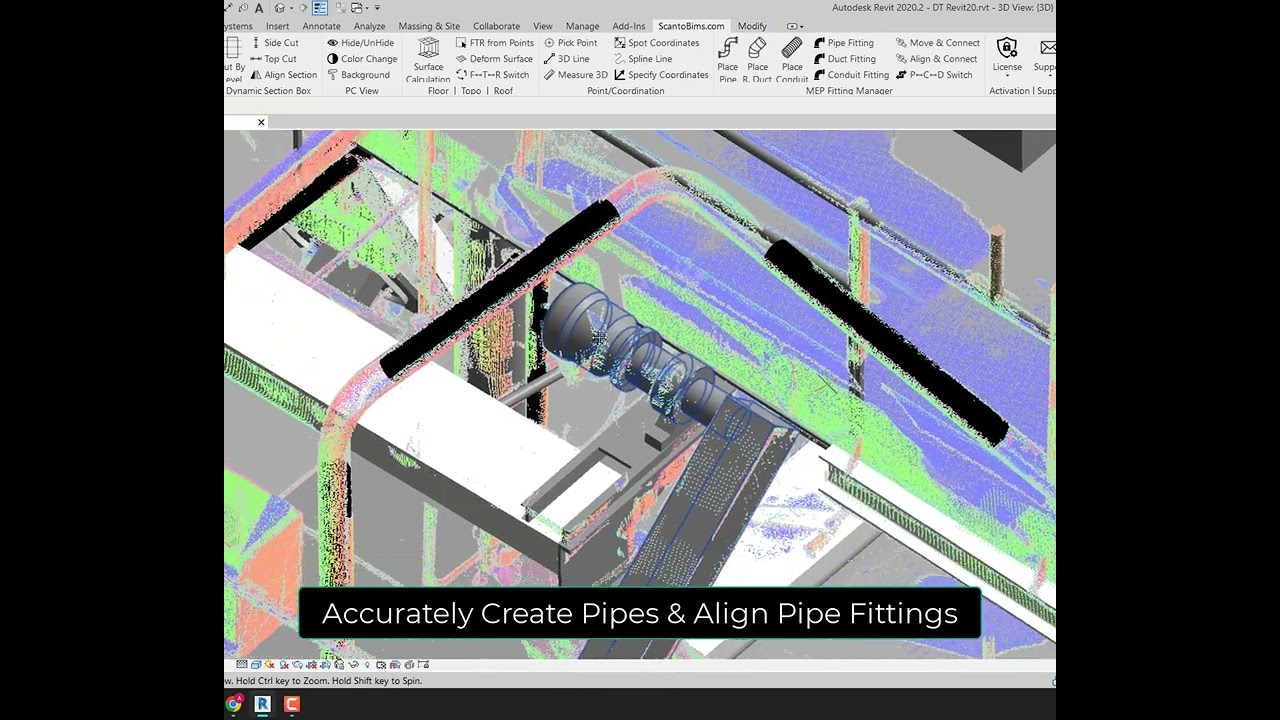The image size is (1280, 720).
Task: Open the Insert ribbon tab
Action: pyautogui.click(x=277, y=26)
